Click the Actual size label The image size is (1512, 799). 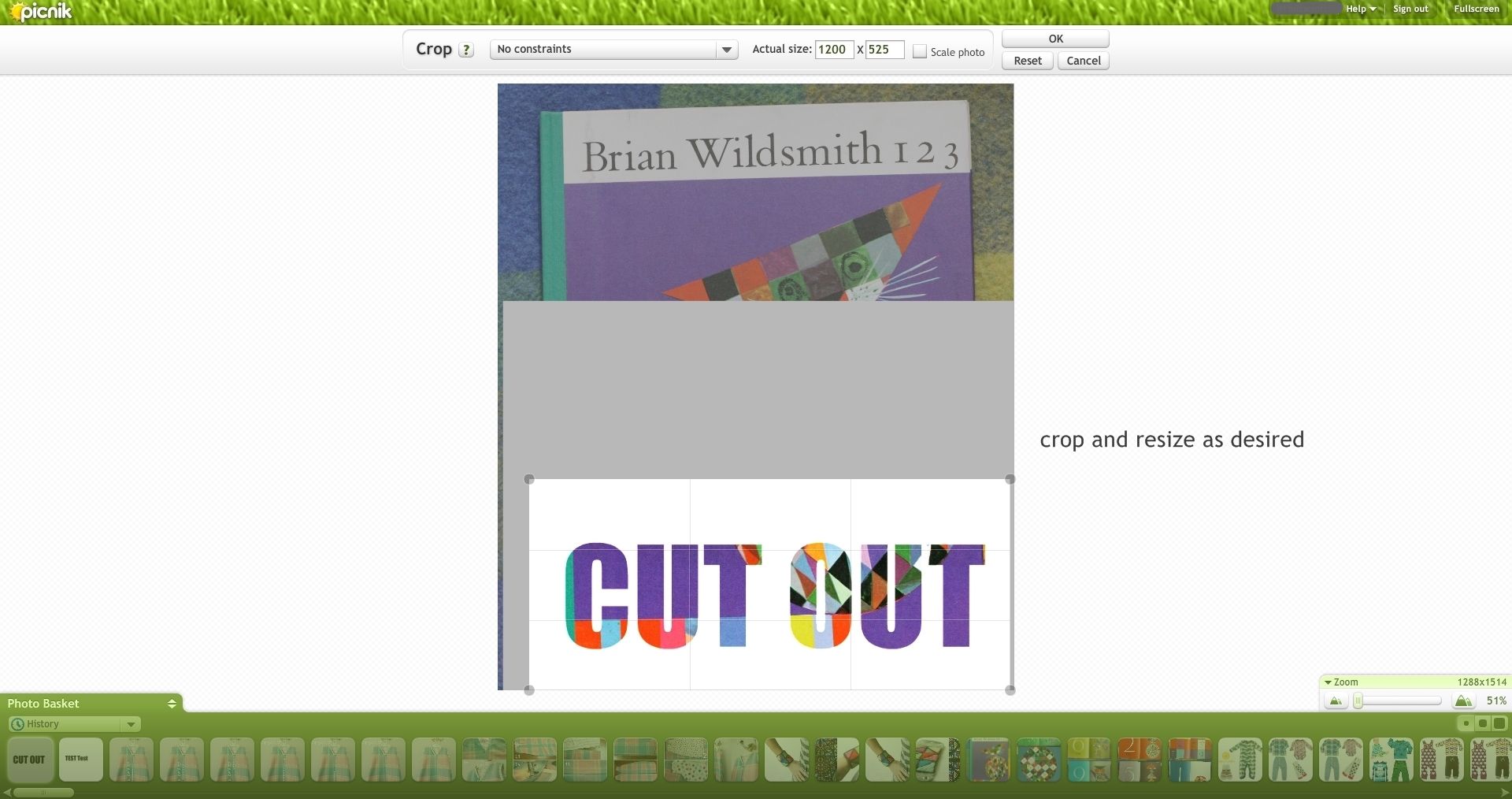pos(781,49)
